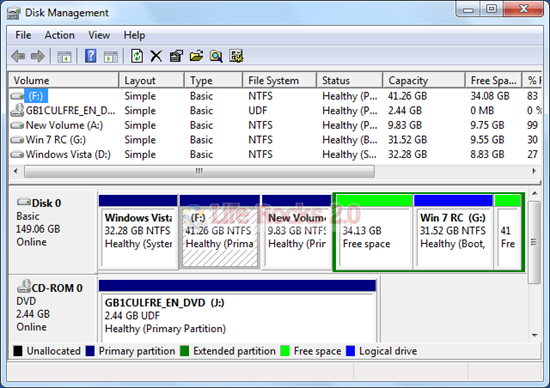Click the Disk Management title bar icon
Image resolution: width=550 pixels, height=388 pixels.
pyautogui.click(x=14, y=13)
